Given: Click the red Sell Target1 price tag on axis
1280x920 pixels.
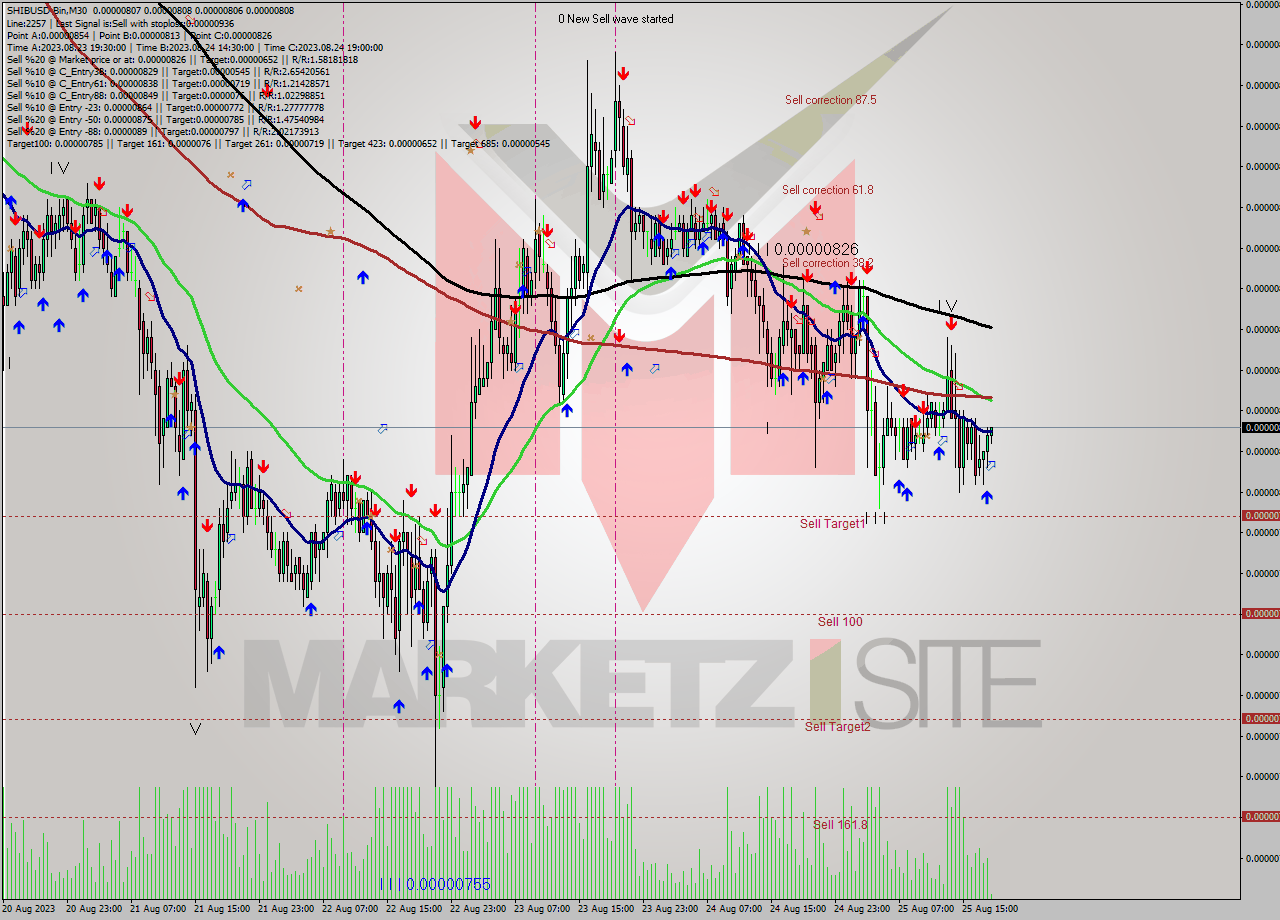Looking at the screenshot, I should tap(1260, 516).
